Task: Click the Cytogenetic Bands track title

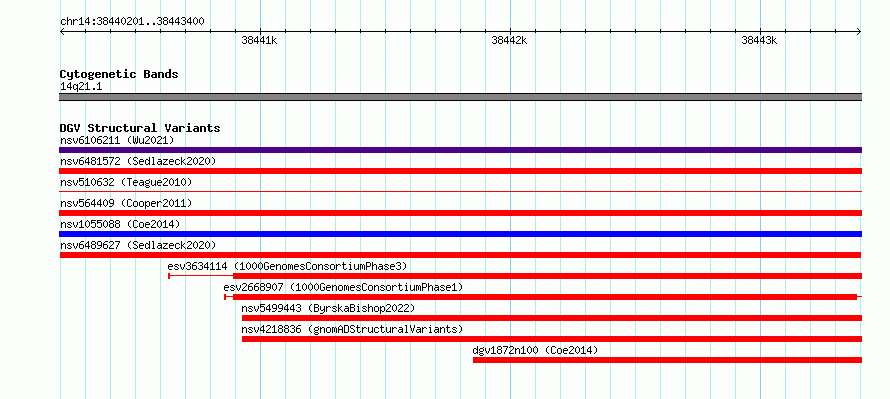Action: (x=119, y=74)
